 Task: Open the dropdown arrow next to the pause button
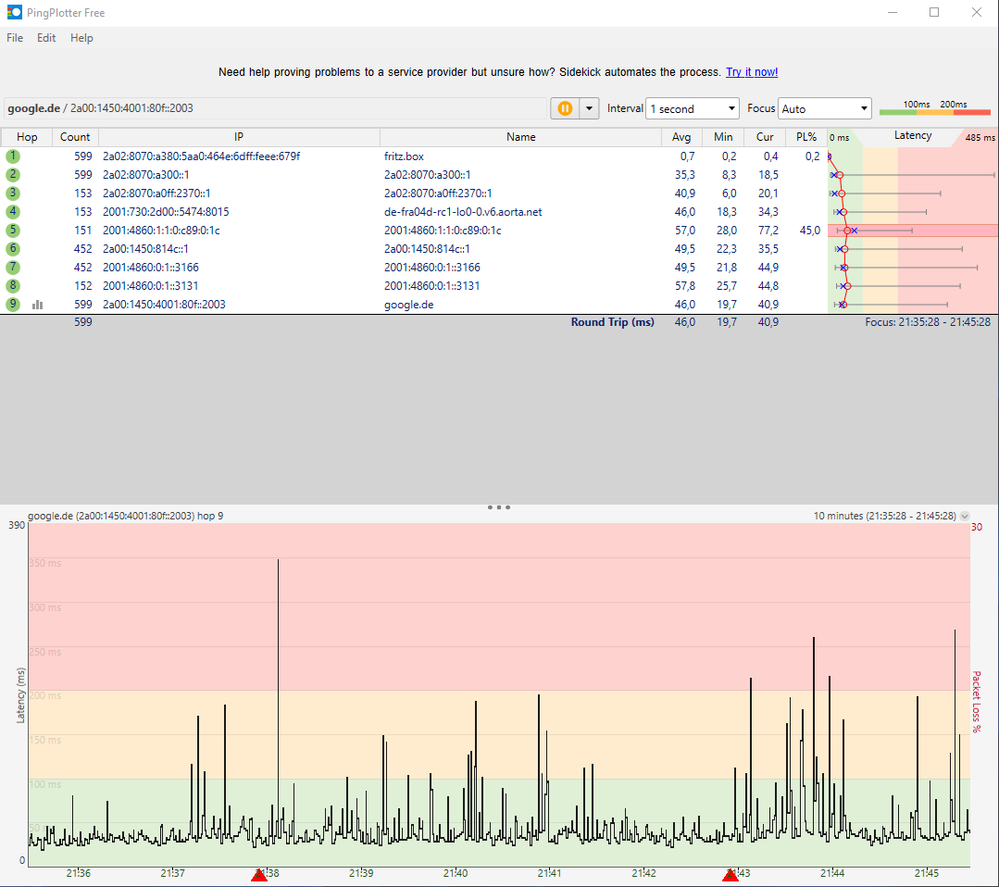[x=589, y=108]
